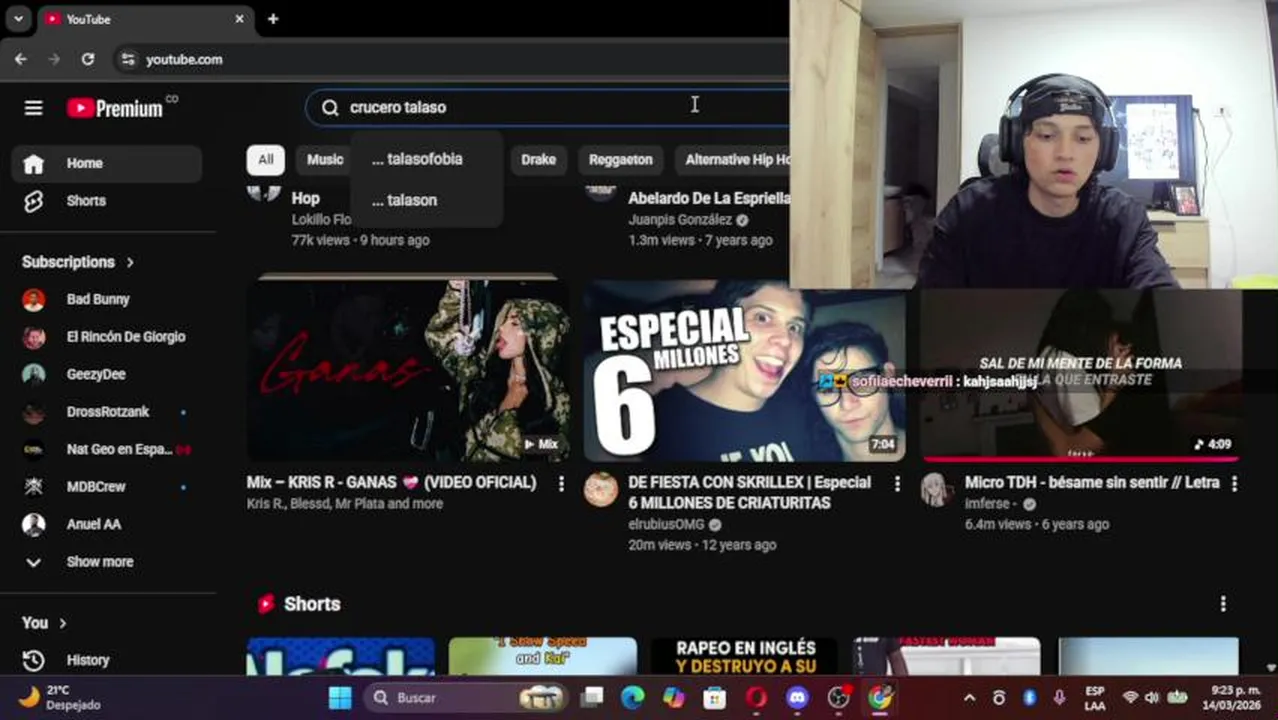
Task: Select the 'Reggaeton' filter chip
Action: click(620, 159)
